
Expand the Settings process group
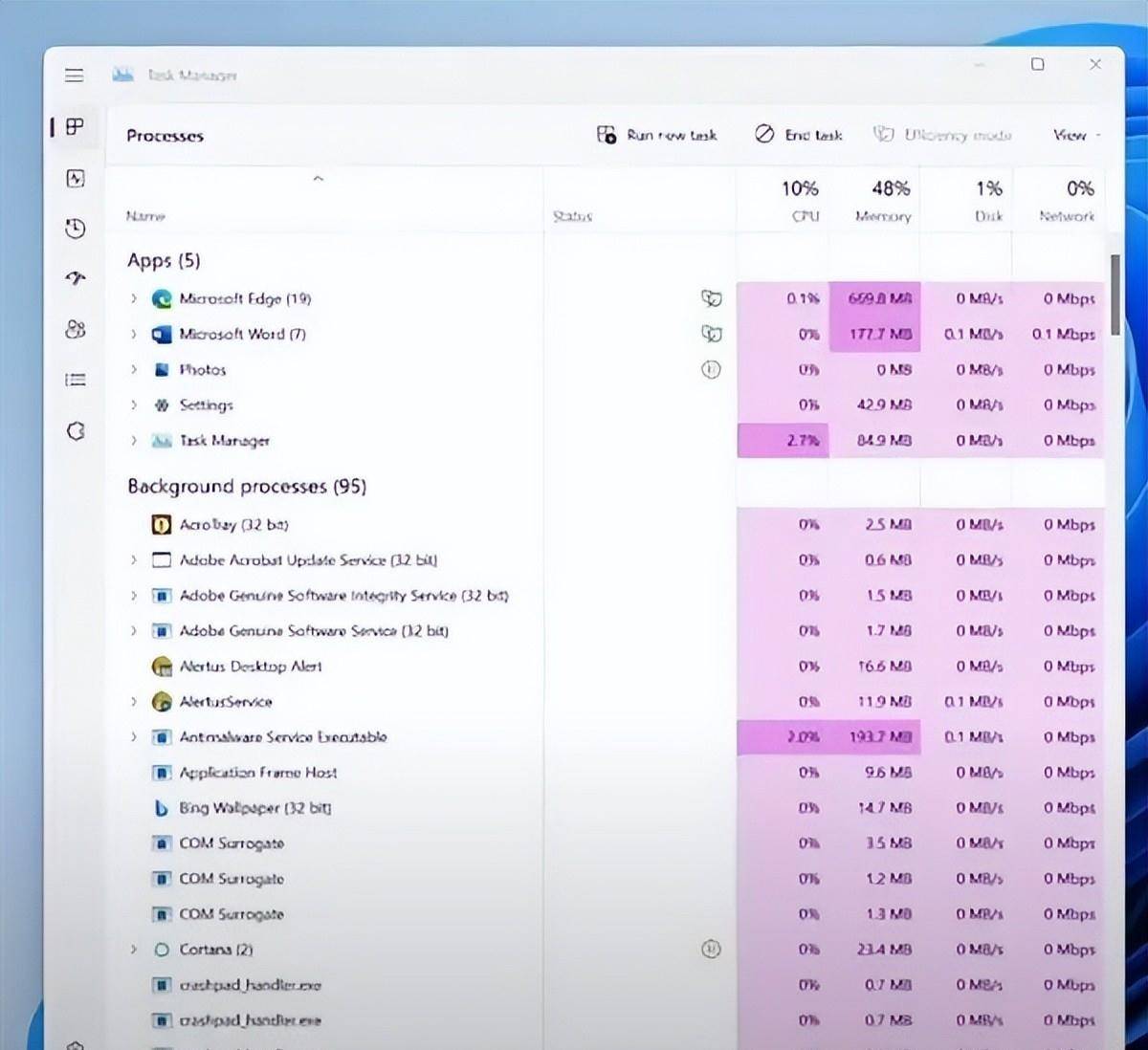[134, 405]
